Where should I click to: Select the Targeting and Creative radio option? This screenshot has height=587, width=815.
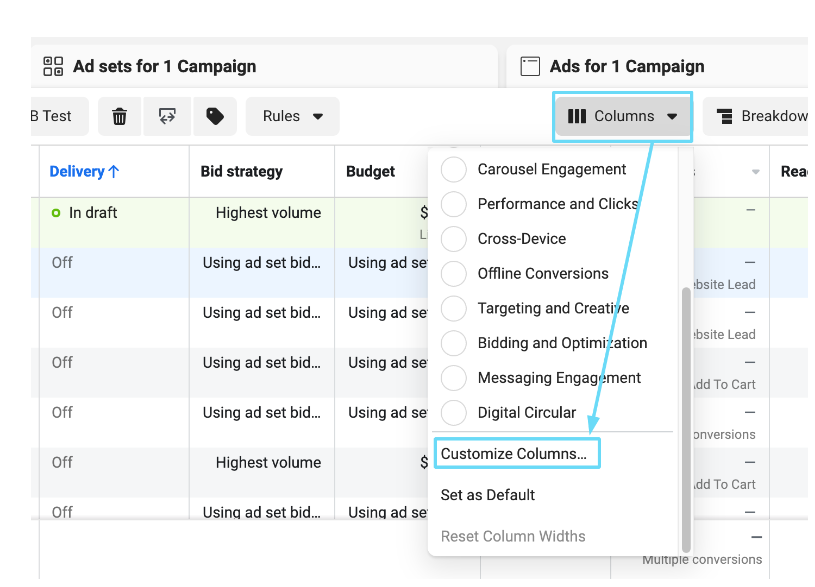454,309
